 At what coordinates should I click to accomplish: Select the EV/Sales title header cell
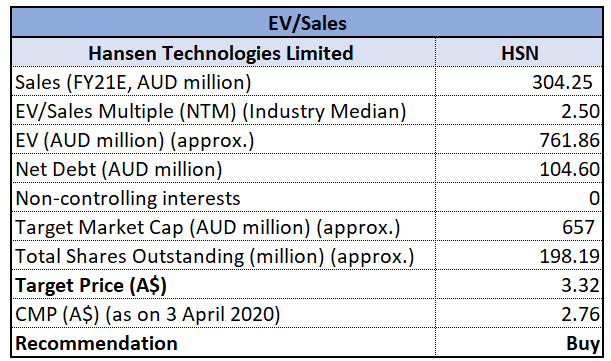(307, 23)
